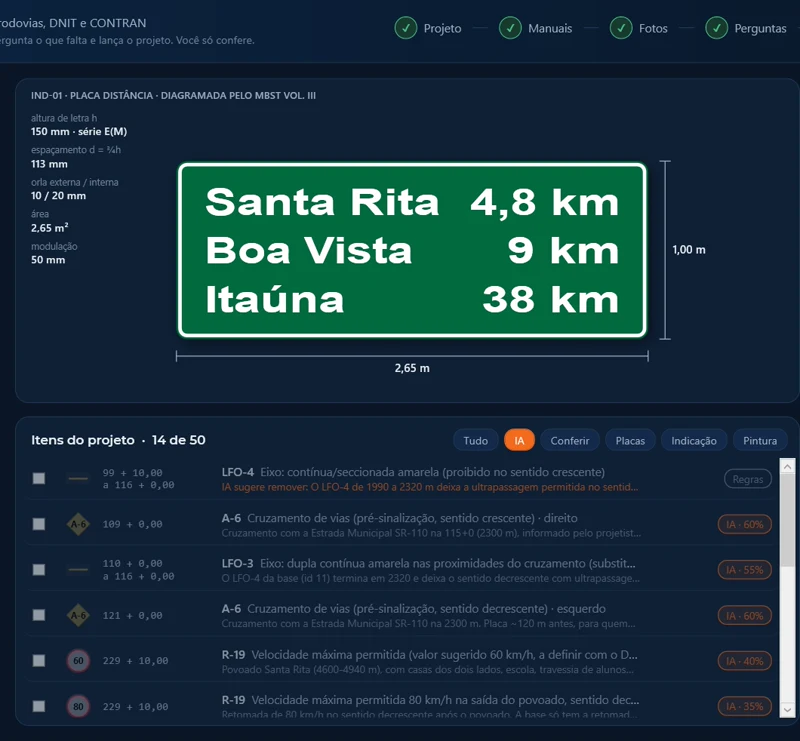Check the A-6 row at 121 + 0,00
Image resolution: width=800 pixels, height=741 pixels.
(39, 615)
